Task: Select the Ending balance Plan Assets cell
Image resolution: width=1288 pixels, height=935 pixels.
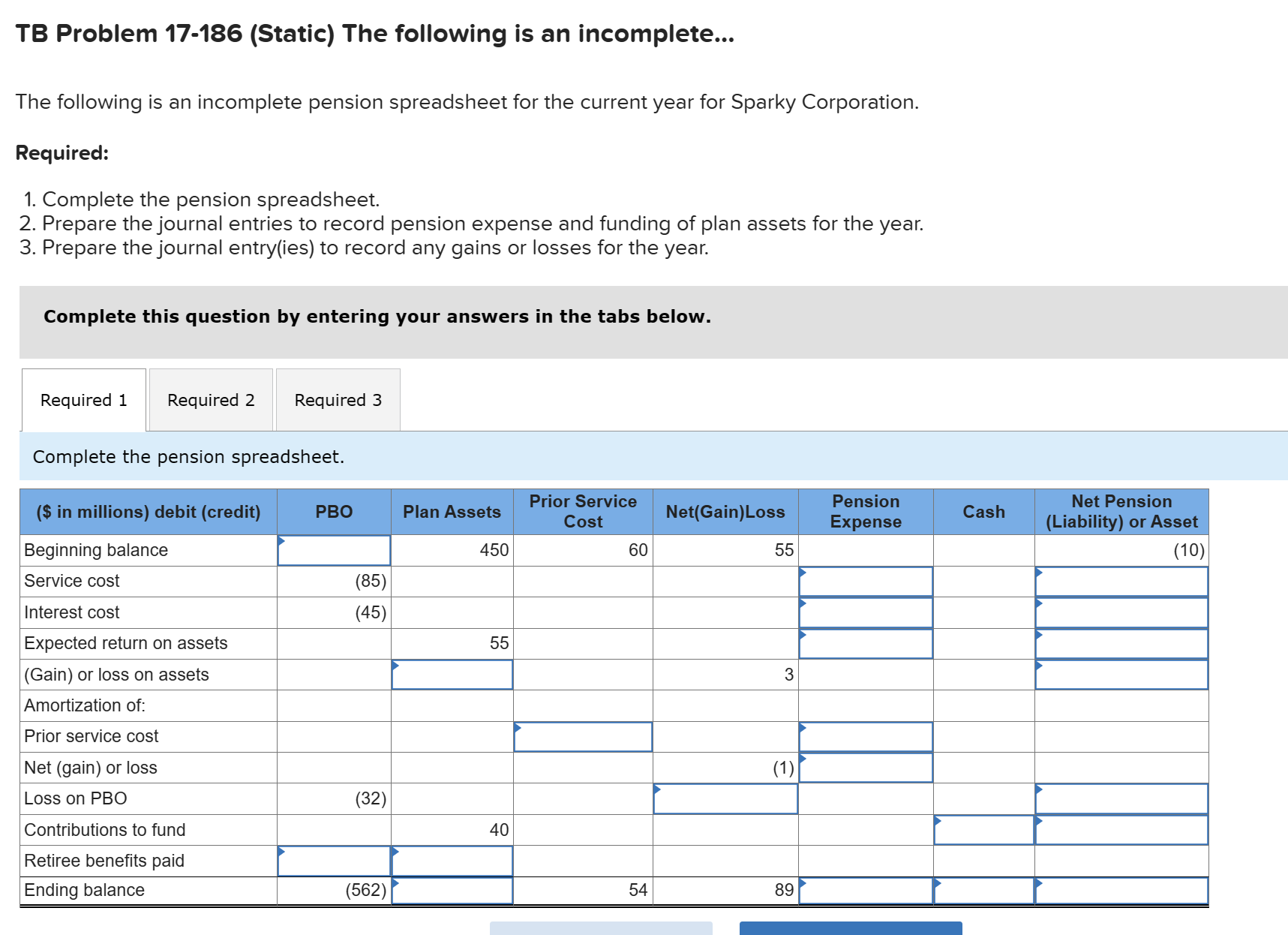Action: pos(452,892)
